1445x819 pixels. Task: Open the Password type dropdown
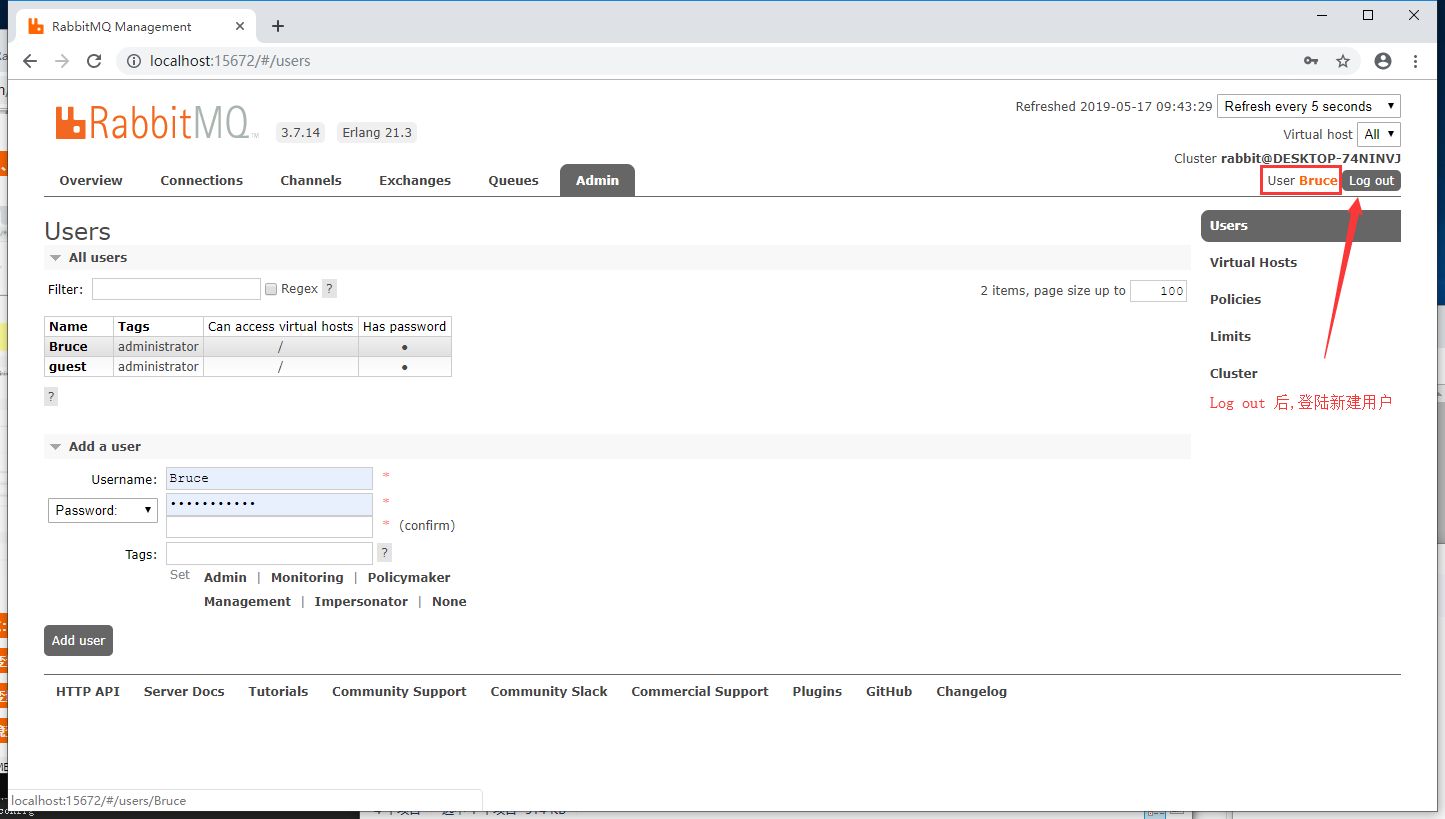(103, 510)
